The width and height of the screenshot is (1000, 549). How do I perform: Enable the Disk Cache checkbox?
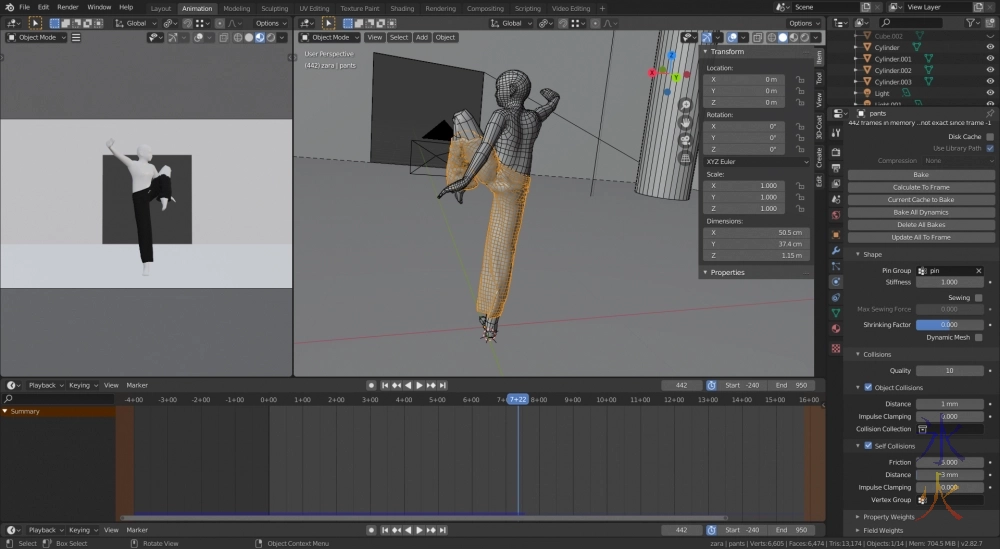(x=990, y=136)
